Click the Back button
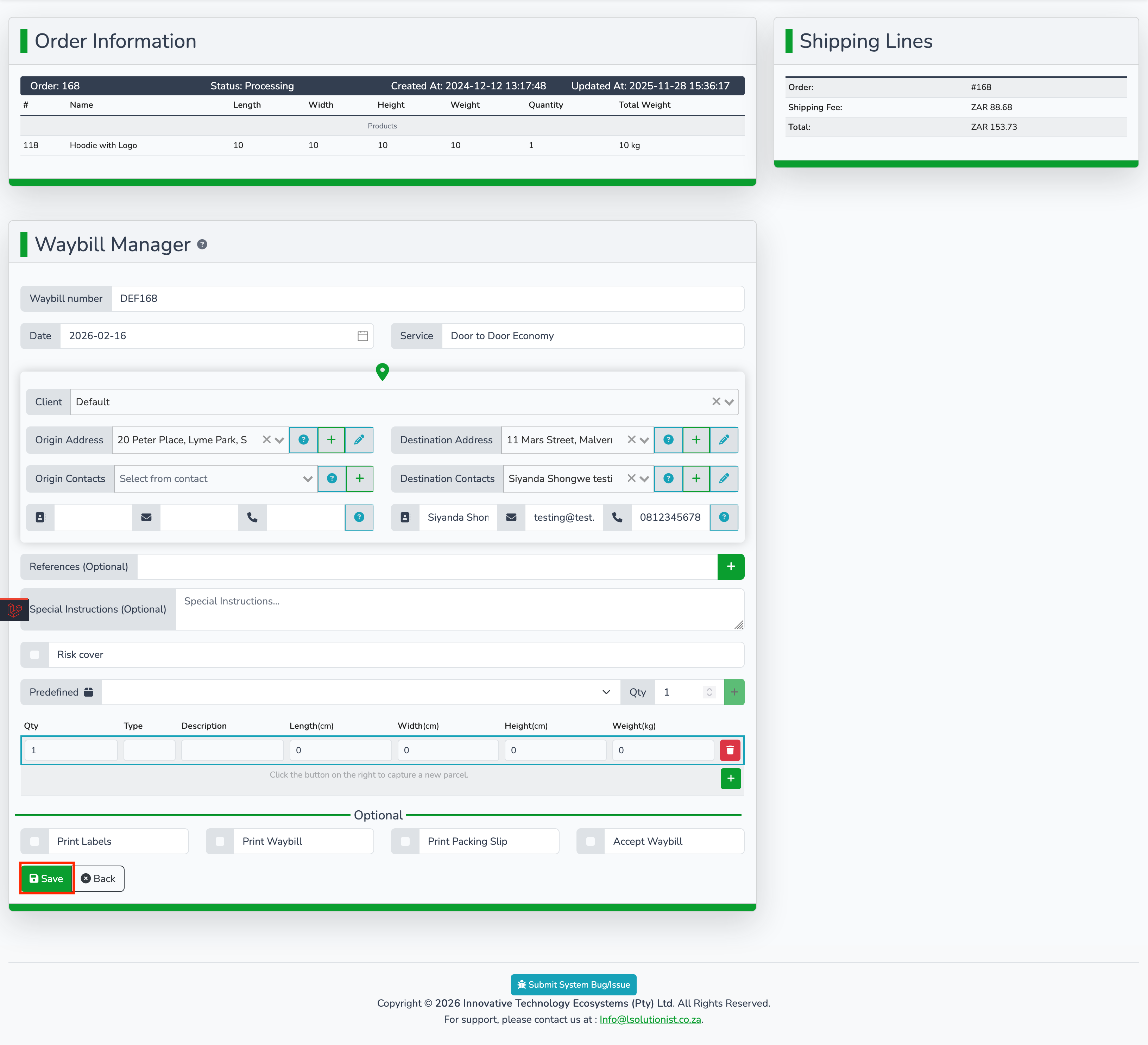Image resolution: width=1148 pixels, height=1045 pixels. pos(99,879)
